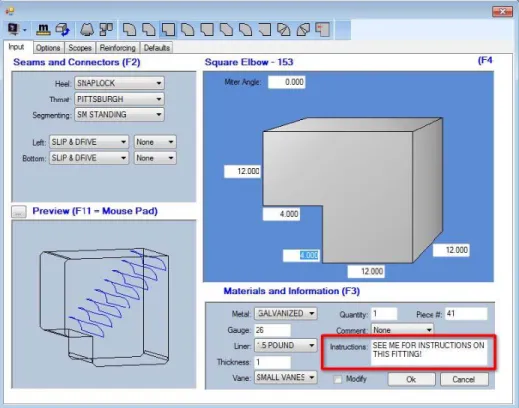Image resolution: width=519 pixels, height=408 pixels.
Task: Click the 12.000 field left of the elbow
Action: coord(242,171)
